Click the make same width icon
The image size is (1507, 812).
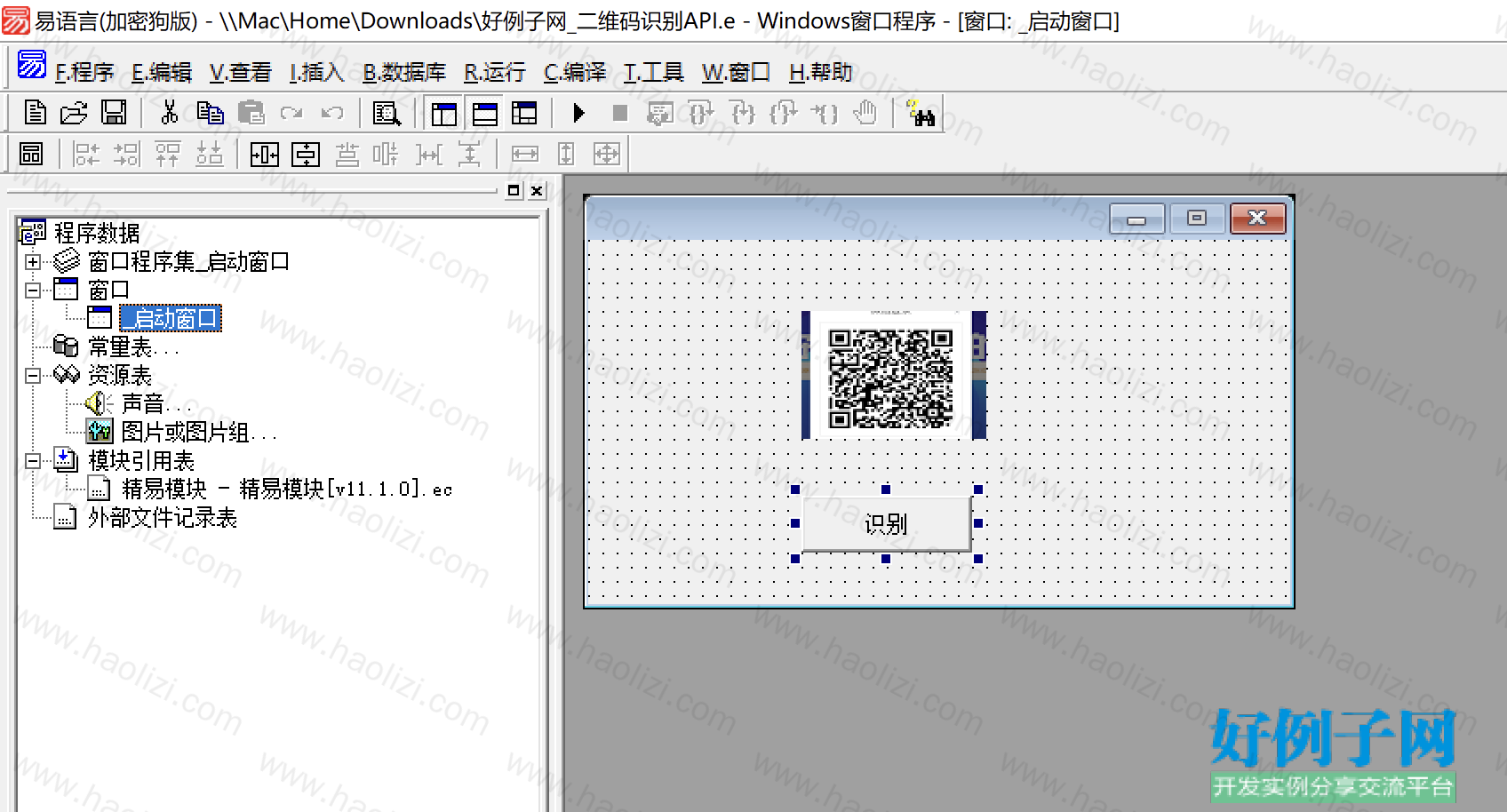(x=524, y=155)
